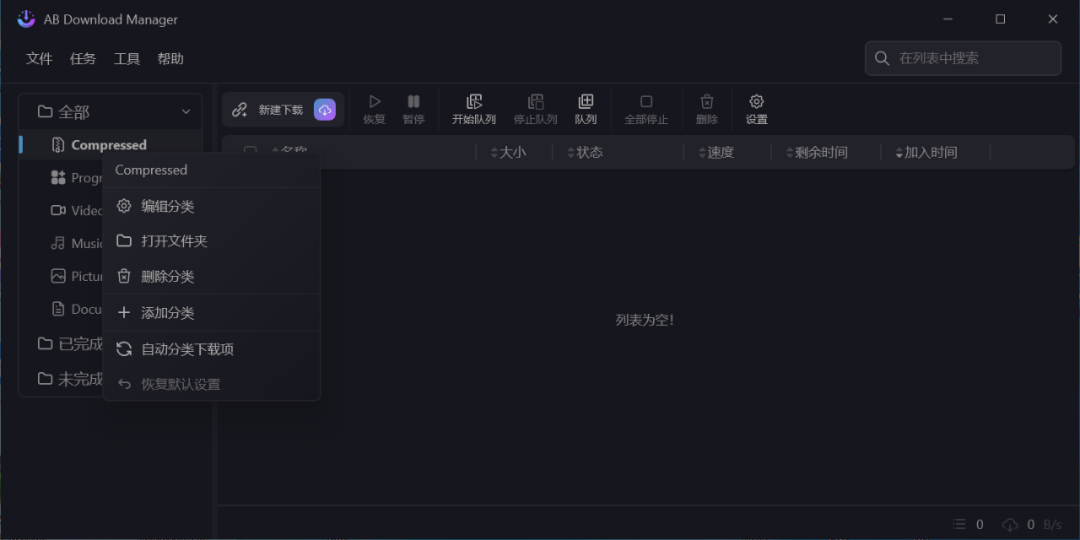Select the Compressed category in sidebar
Image resolution: width=1080 pixels, height=540 pixels.
[110, 145]
